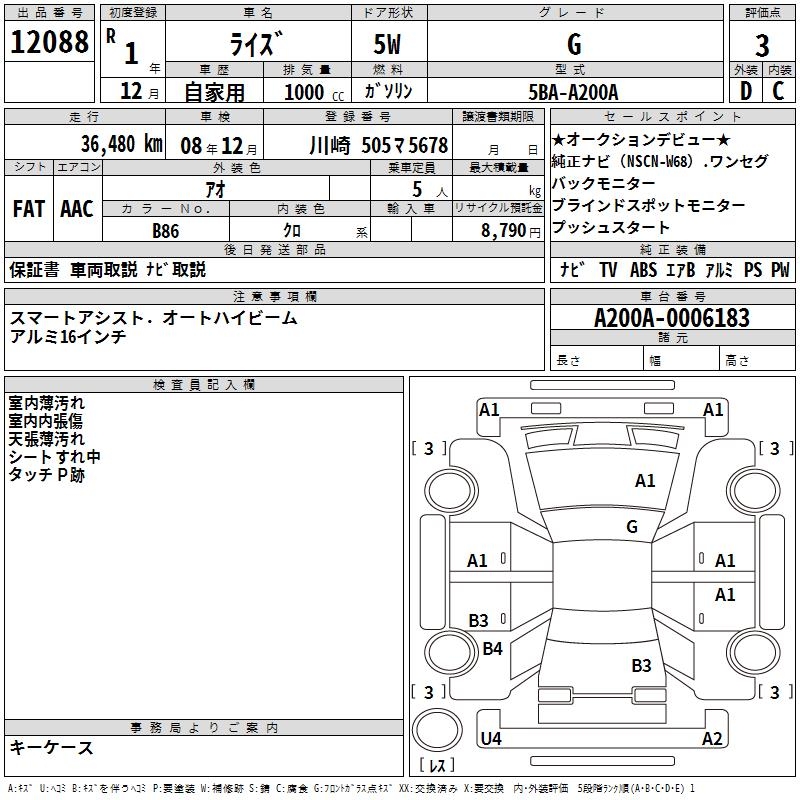Click the A2 scratch mark on diagram
This screenshot has width=800, height=800.
click(x=712, y=738)
